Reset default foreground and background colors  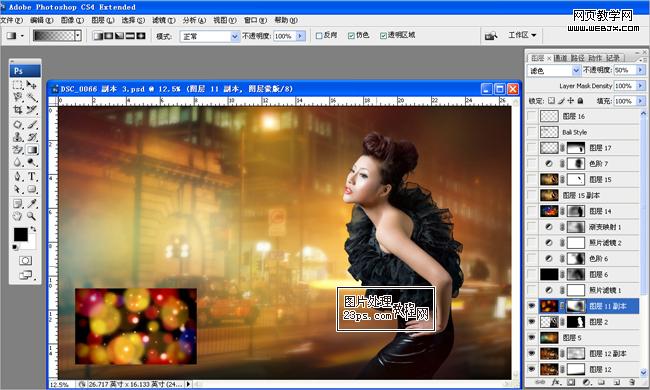point(16,247)
